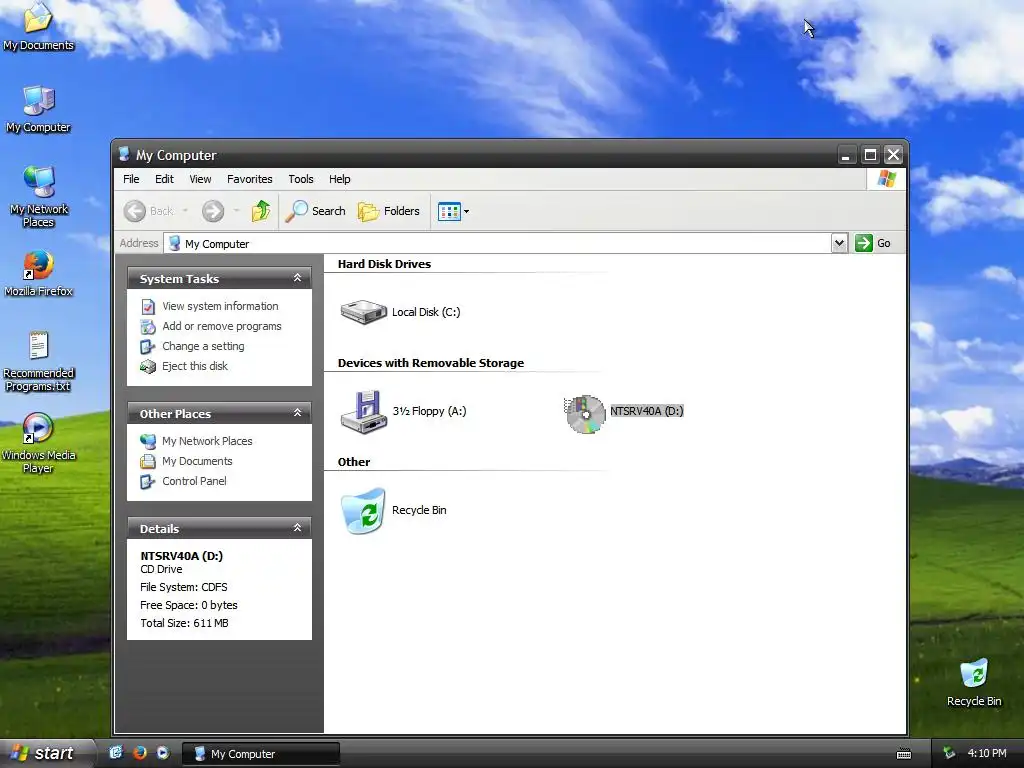Click the My Computer title bar icon

pos(125,155)
